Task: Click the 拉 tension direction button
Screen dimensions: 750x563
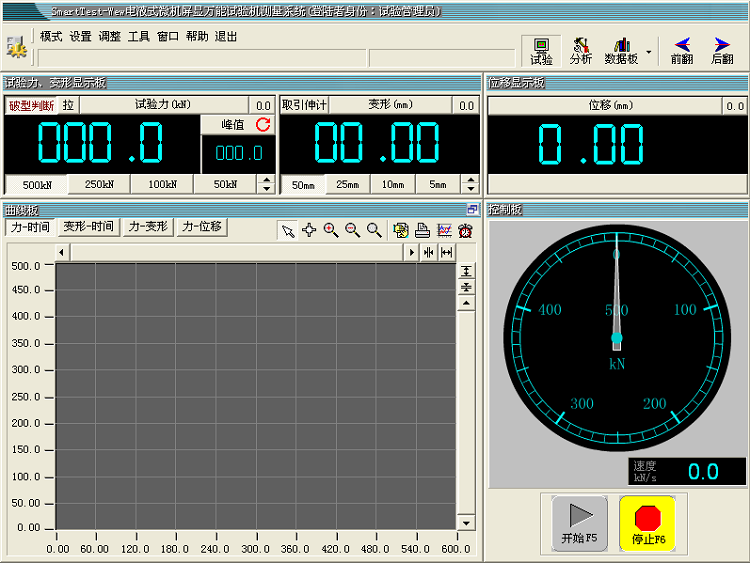Action: click(68, 105)
